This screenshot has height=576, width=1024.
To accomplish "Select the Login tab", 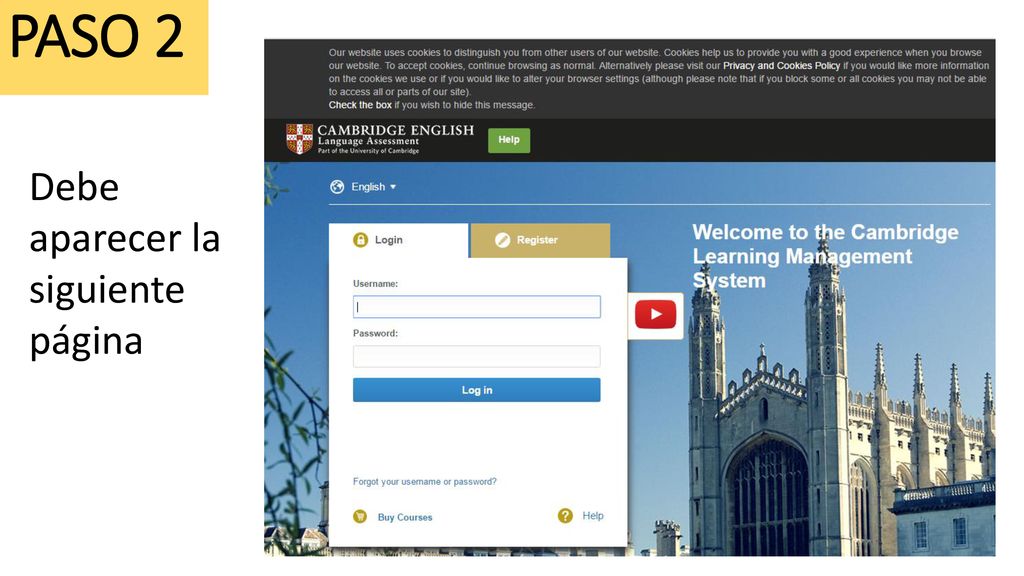I will click(x=398, y=240).
